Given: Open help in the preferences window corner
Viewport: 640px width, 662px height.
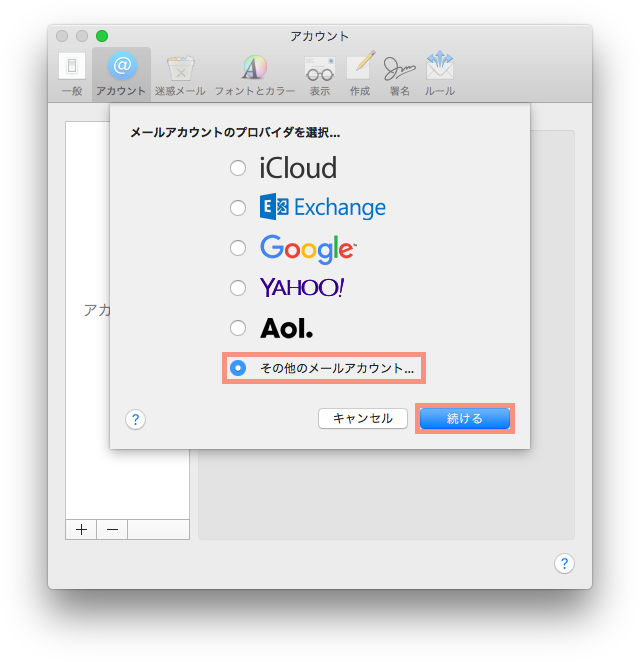Looking at the screenshot, I should pyautogui.click(x=564, y=564).
